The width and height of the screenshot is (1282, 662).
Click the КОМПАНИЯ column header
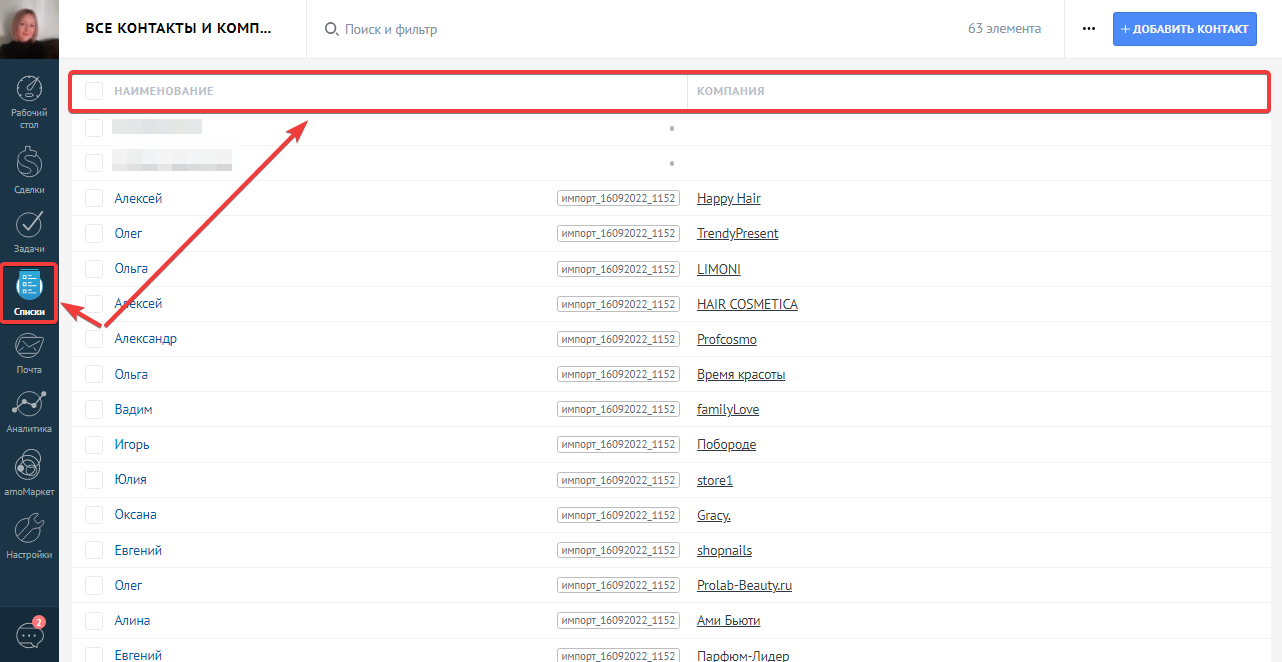click(x=731, y=91)
